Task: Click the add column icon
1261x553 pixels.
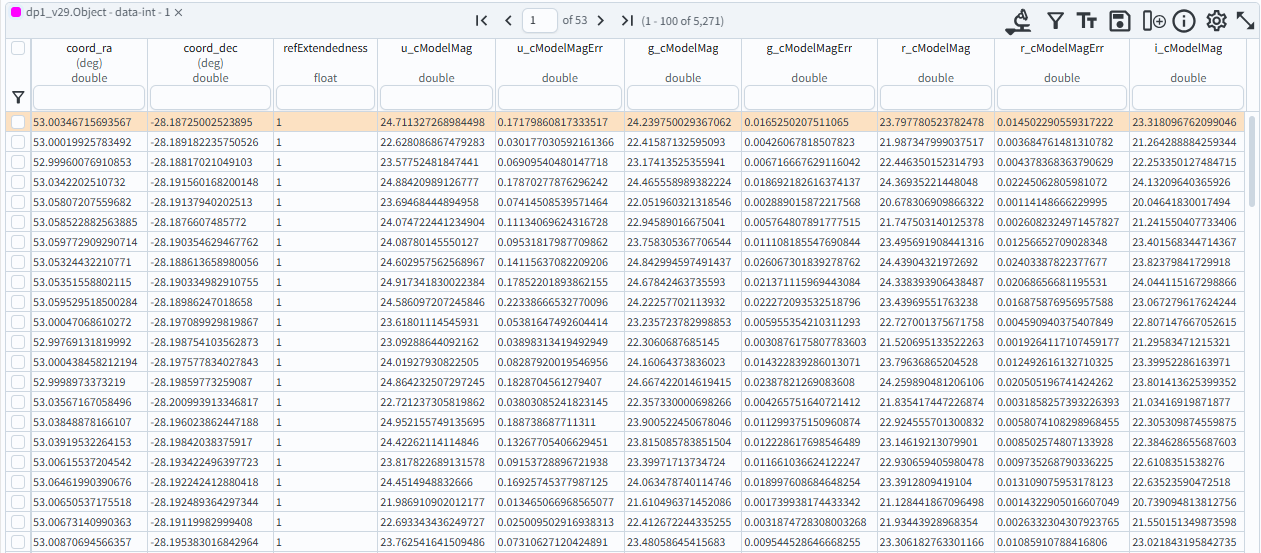Action: [1153, 20]
